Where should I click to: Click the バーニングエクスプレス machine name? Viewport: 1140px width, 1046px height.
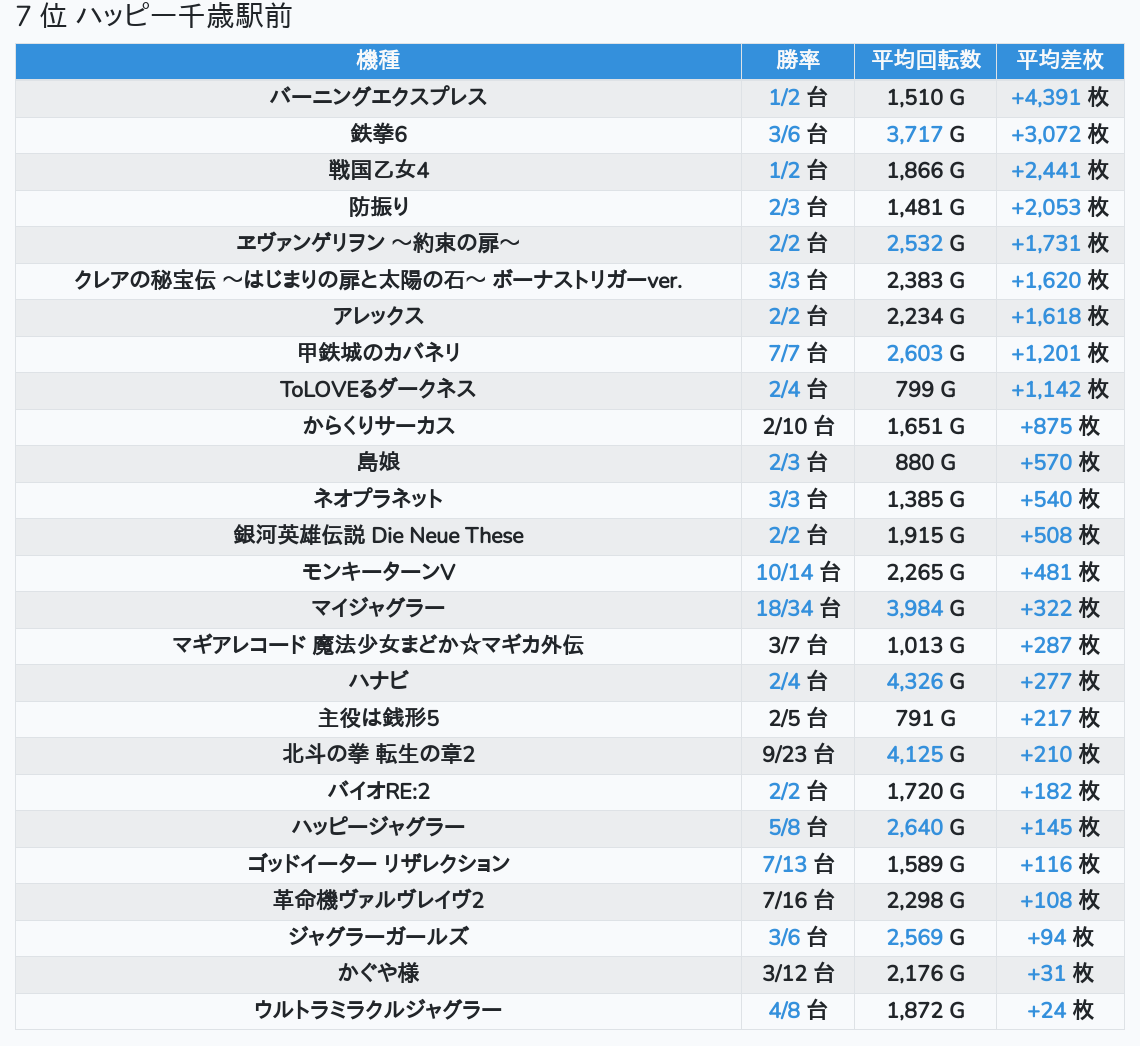coord(378,97)
